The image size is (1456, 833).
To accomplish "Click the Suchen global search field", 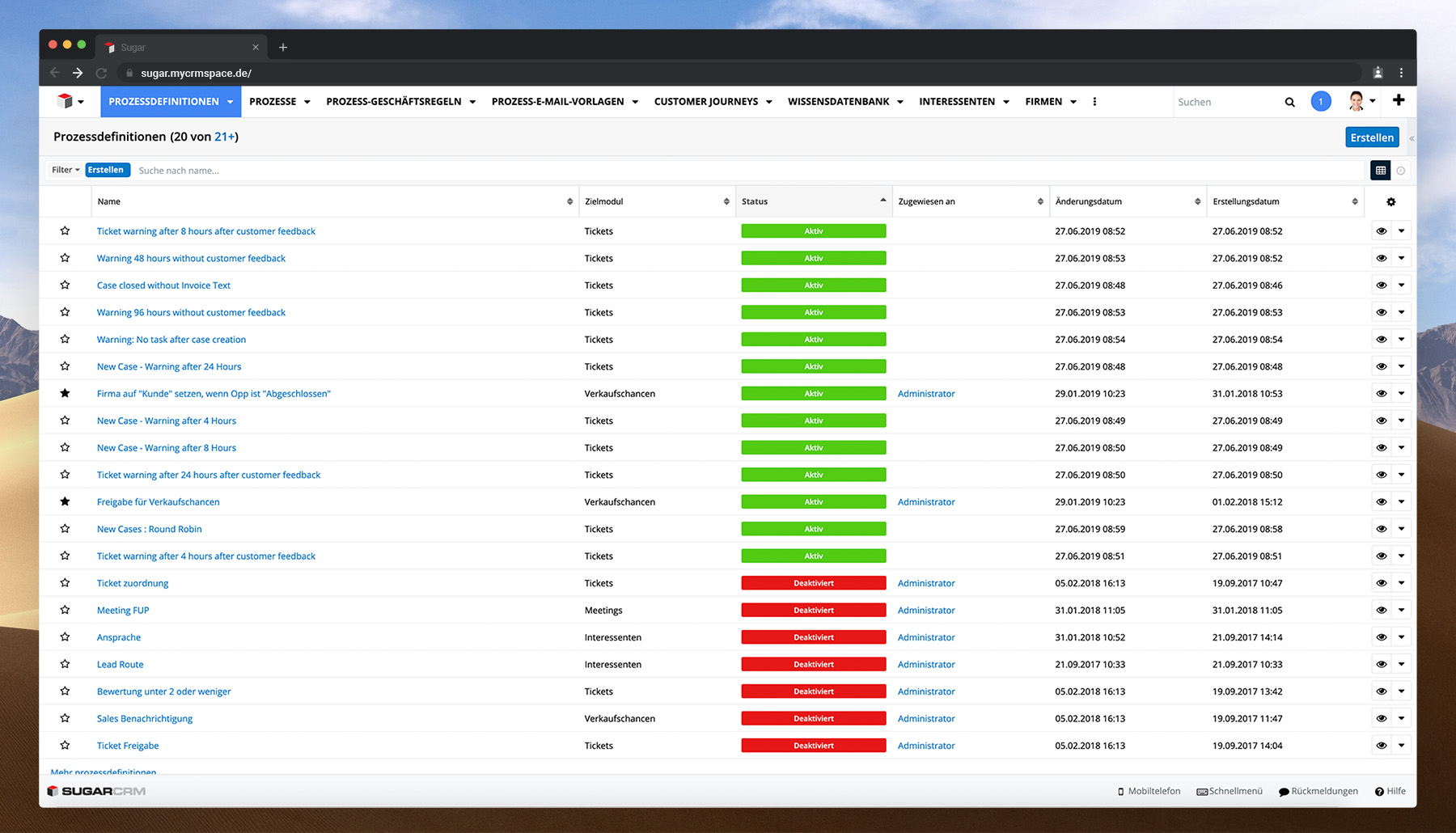I will [x=1225, y=102].
